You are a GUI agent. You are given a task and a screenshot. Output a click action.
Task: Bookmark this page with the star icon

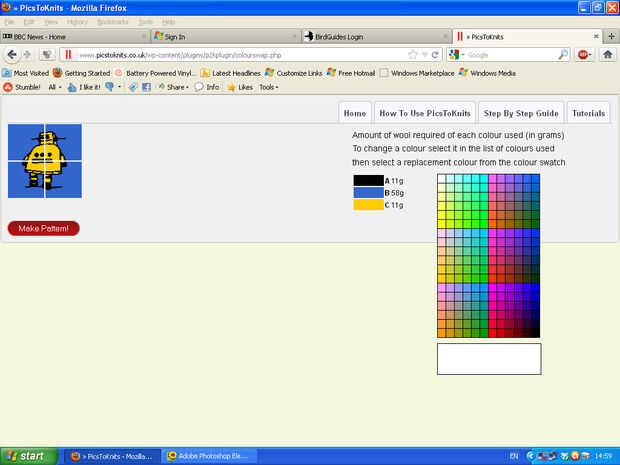click(412, 55)
